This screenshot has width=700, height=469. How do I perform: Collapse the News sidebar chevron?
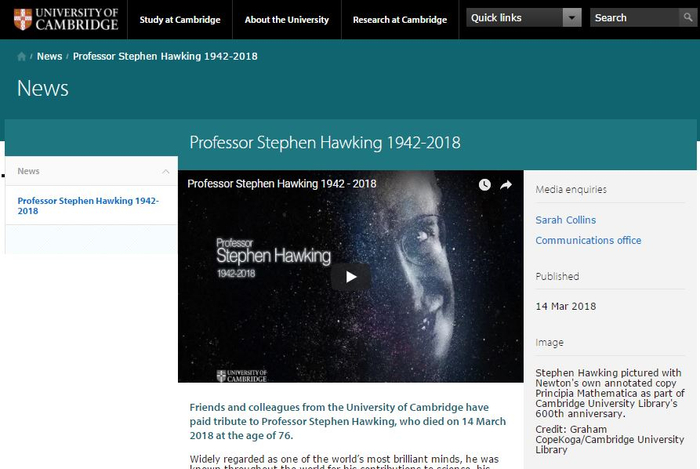pyautogui.click(x=166, y=171)
